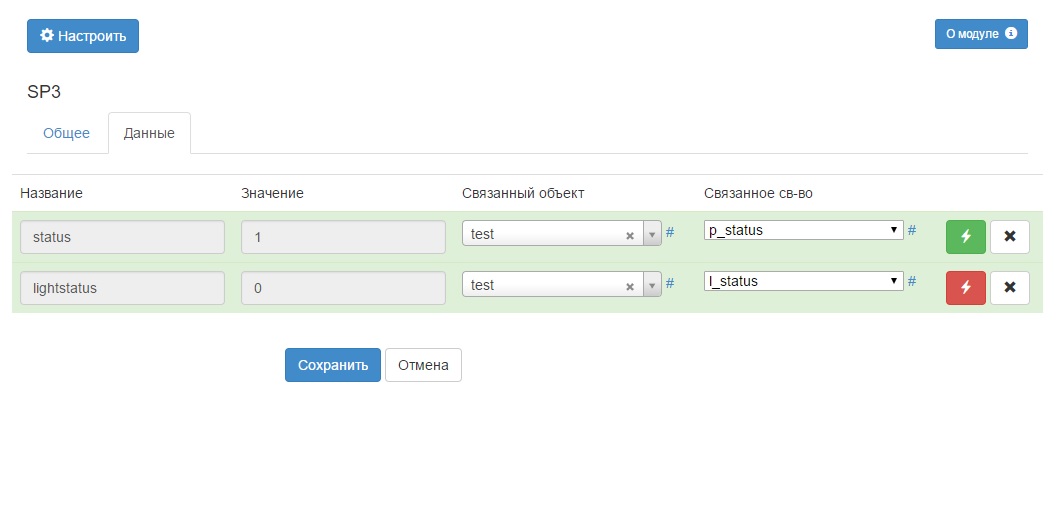Click the # link beside l_status property
The height and width of the screenshot is (524, 1057).
point(912,281)
